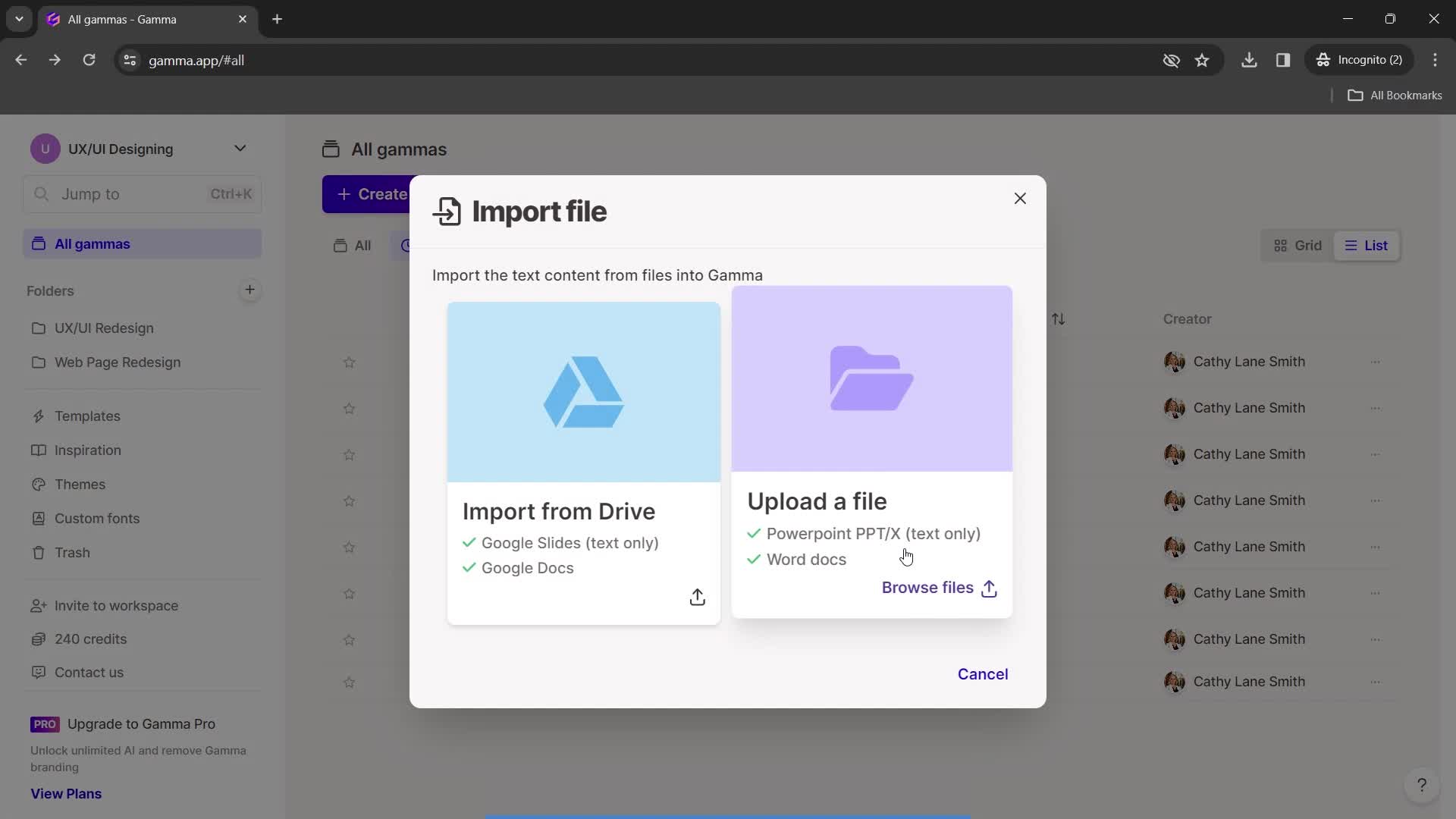Switch to Grid view
This screenshot has width=1456, height=819.
[1298, 246]
